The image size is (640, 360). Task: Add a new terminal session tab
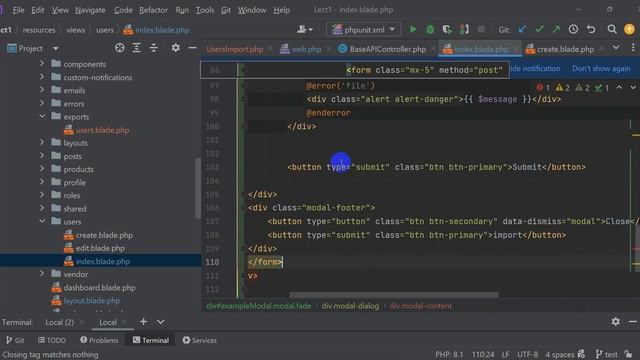tap(143, 322)
